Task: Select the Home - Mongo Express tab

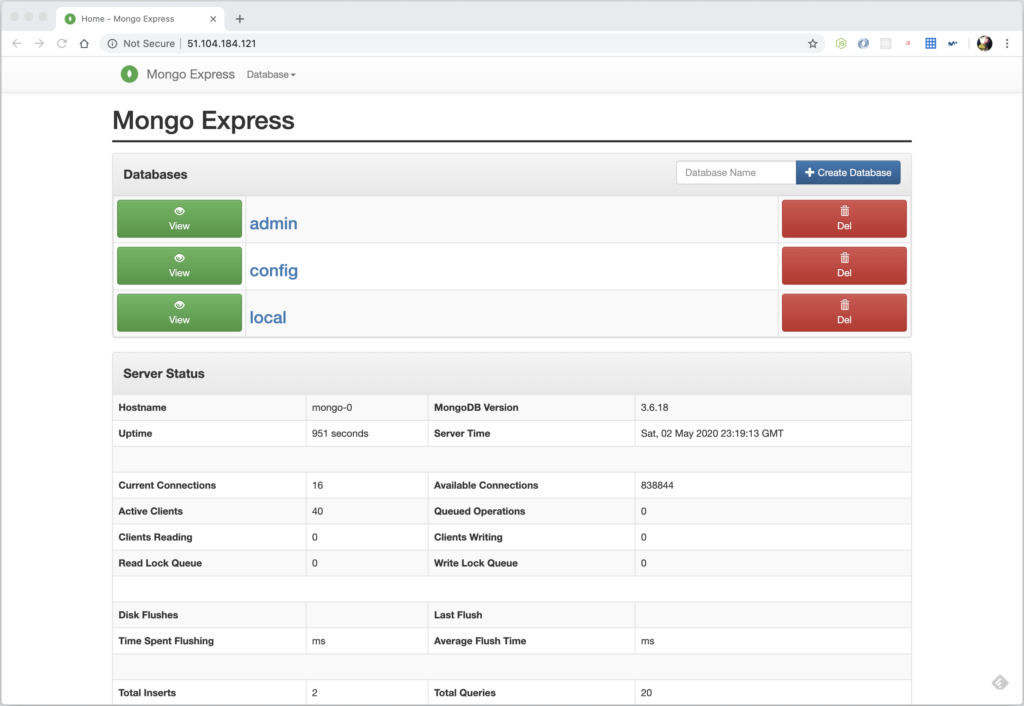Action: coord(140,19)
